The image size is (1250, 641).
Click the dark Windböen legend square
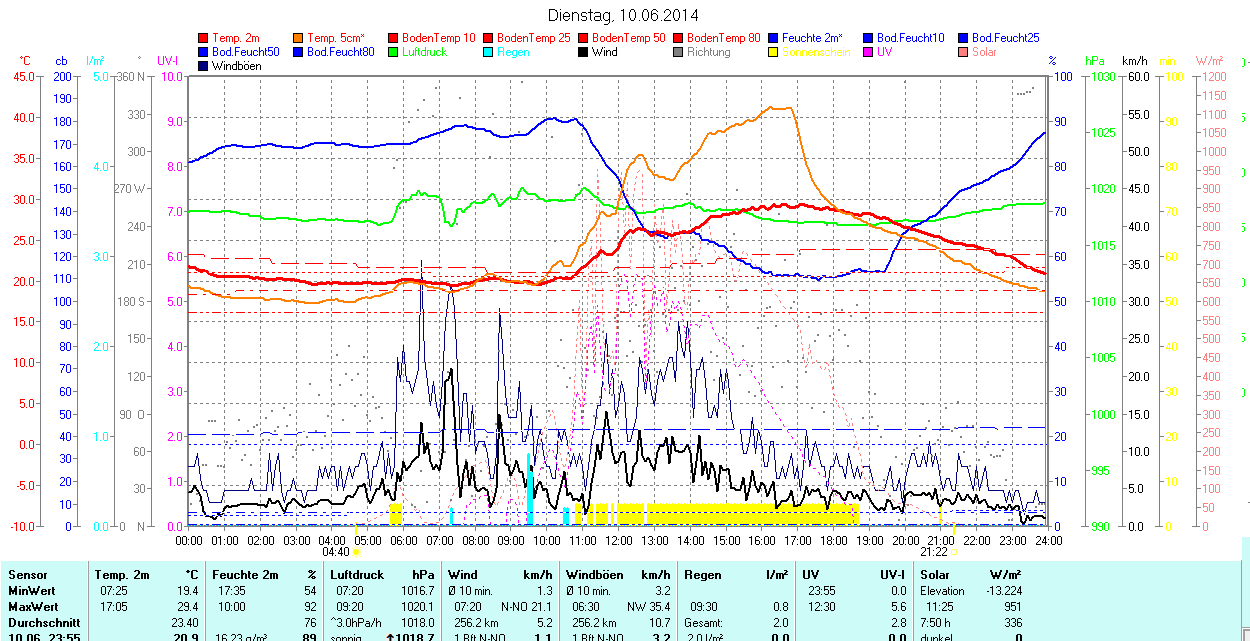pos(204,66)
